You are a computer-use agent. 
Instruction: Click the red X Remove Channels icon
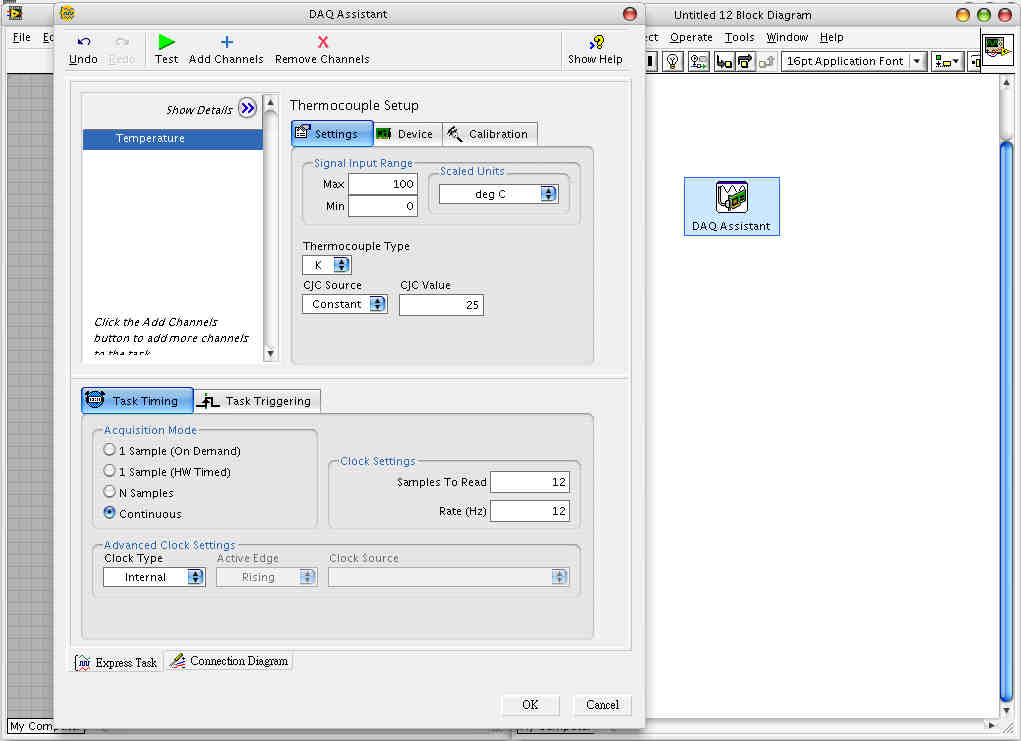pos(323,42)
